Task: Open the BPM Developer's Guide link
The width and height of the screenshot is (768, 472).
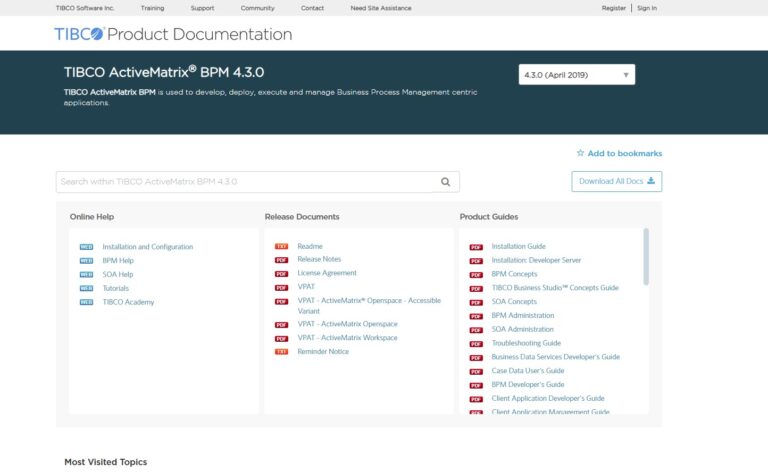Action: 528,385
